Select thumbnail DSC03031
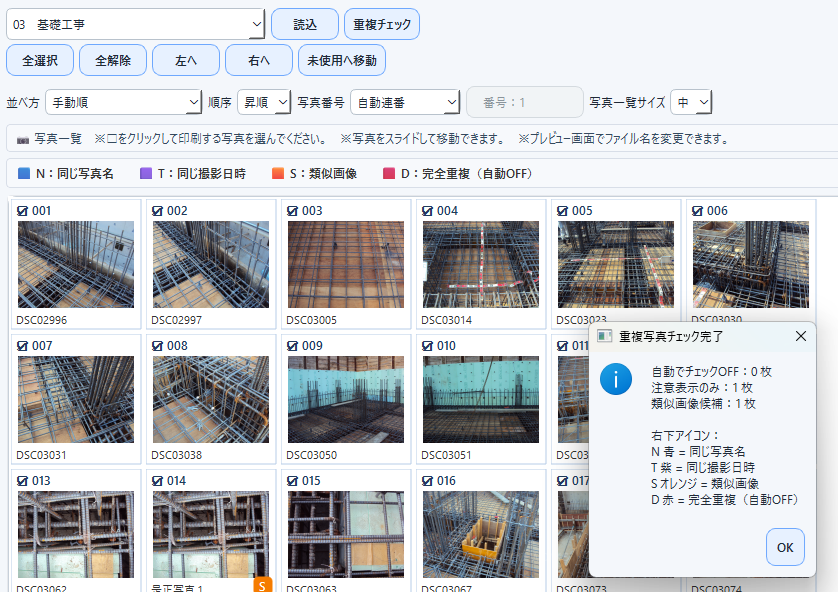Screen dimensions: 838x592 click(76, 400)
